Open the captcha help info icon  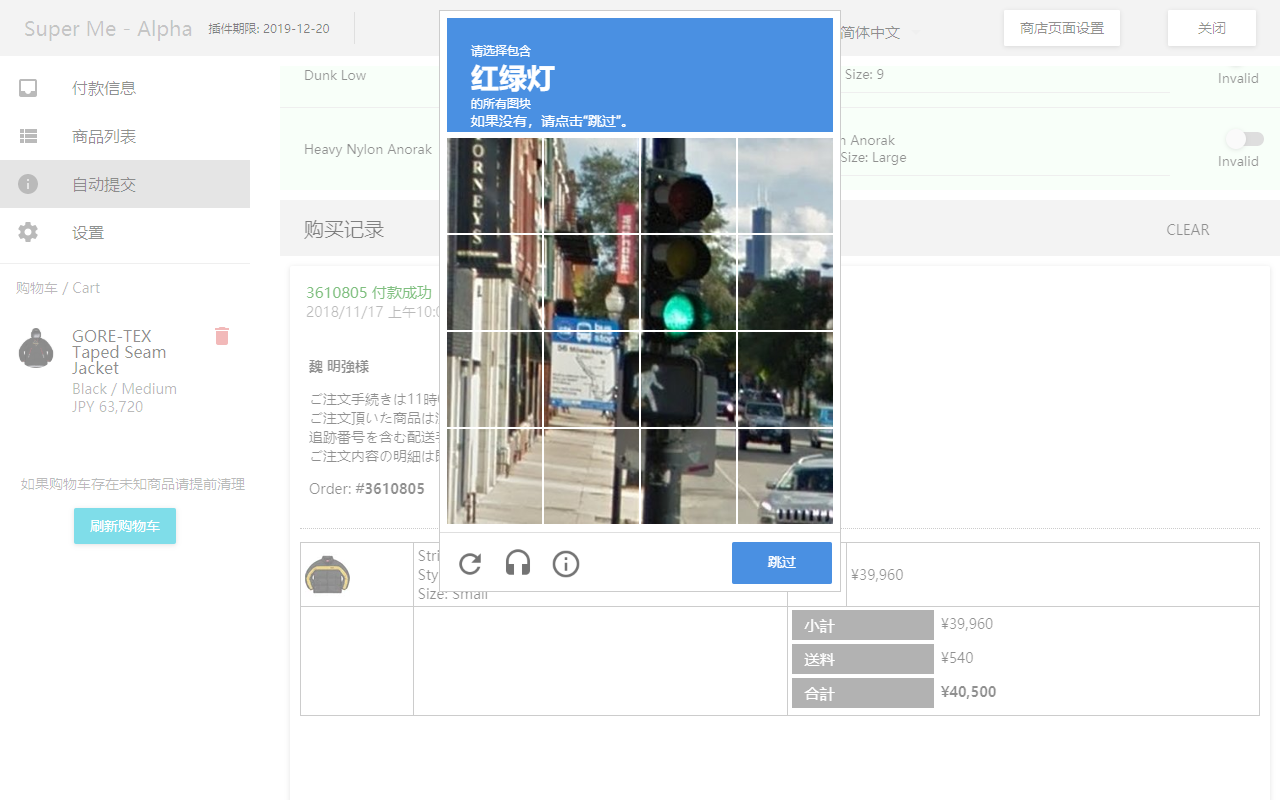[x=566, y=564]
